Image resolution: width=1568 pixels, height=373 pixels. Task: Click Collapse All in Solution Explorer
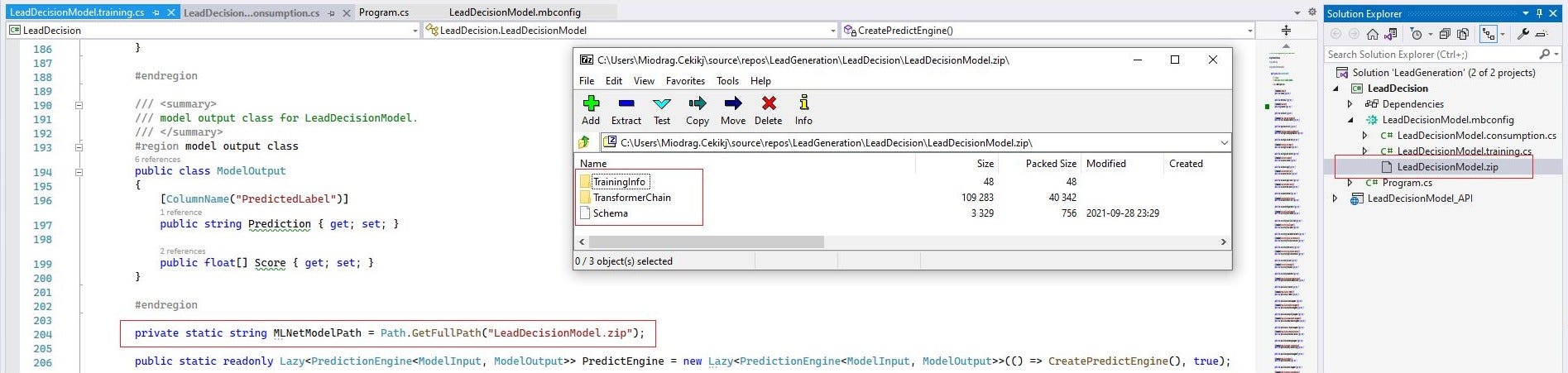point(1445,34)
